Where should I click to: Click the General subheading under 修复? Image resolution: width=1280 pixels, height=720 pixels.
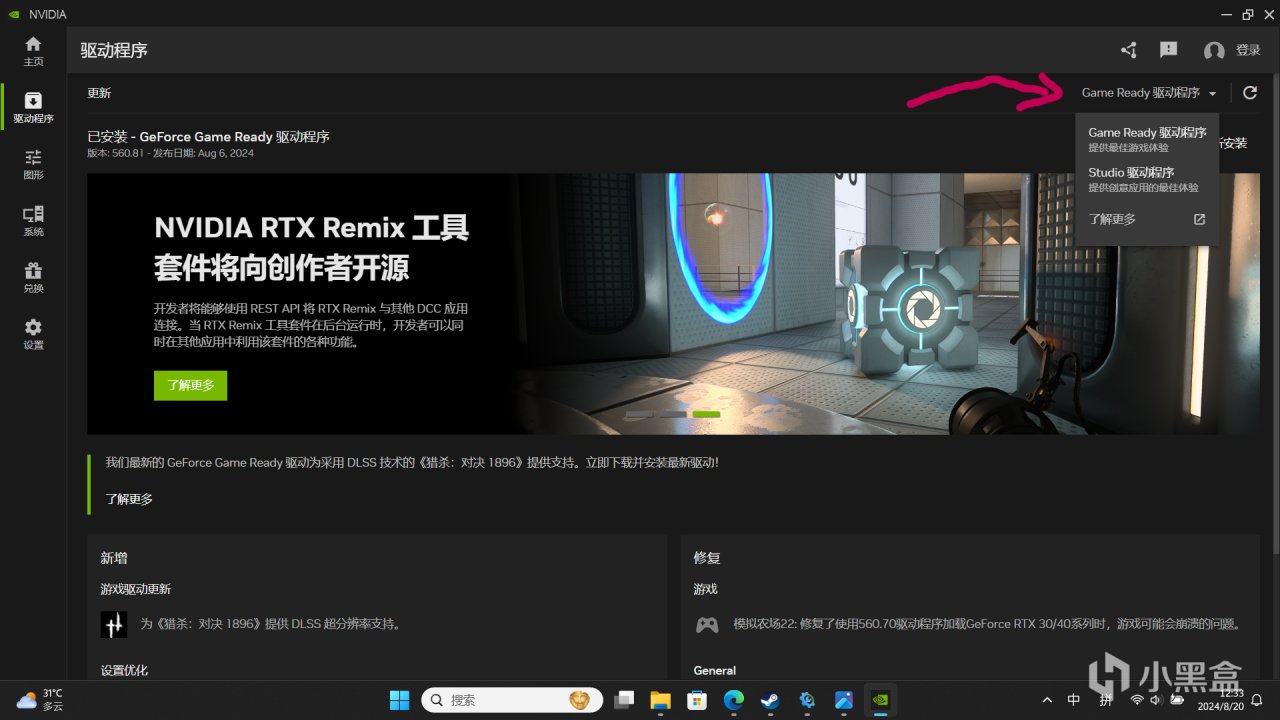[x=715, y=670]
